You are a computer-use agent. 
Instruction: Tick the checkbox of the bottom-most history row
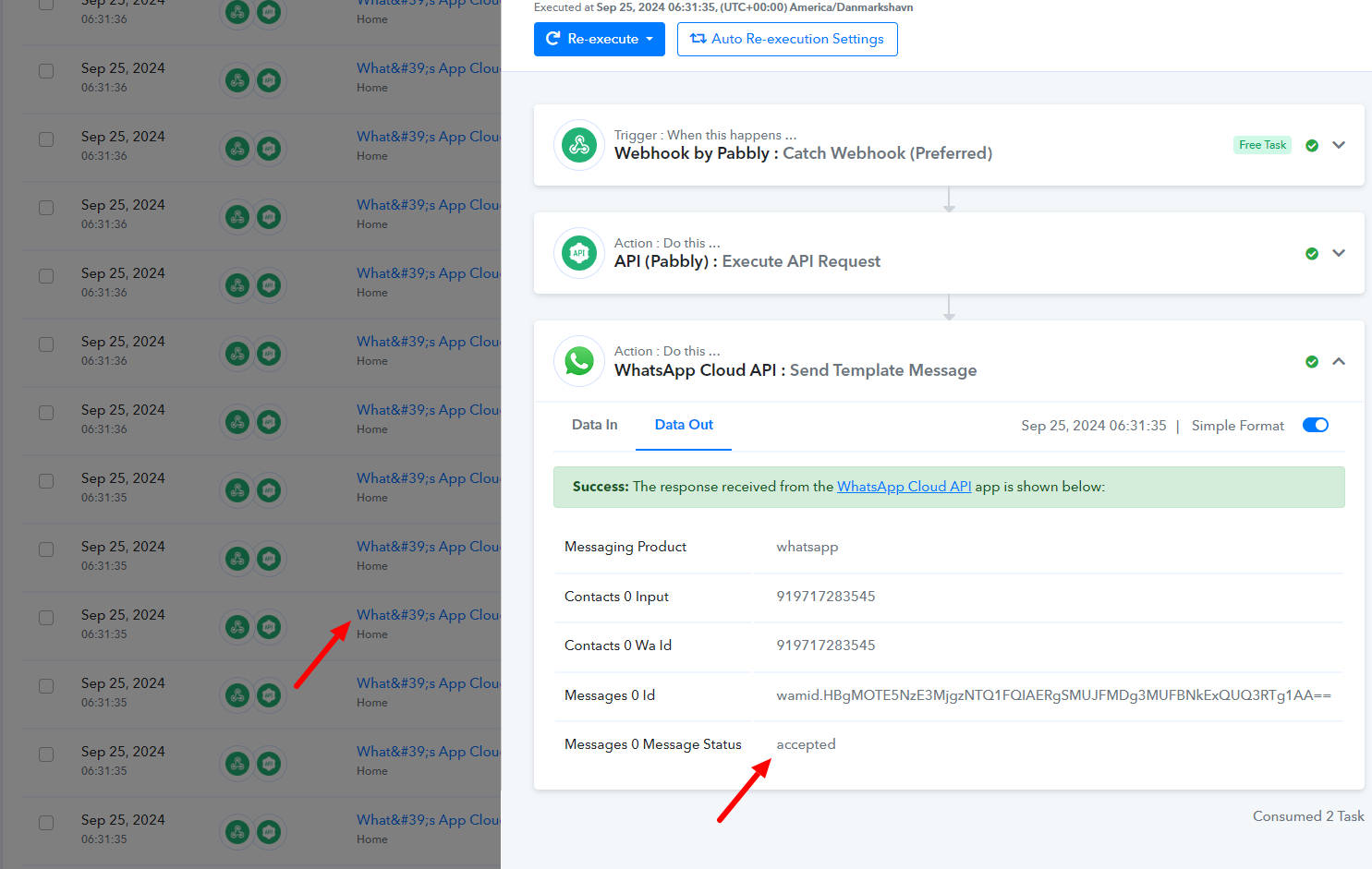tap(46, 823)
